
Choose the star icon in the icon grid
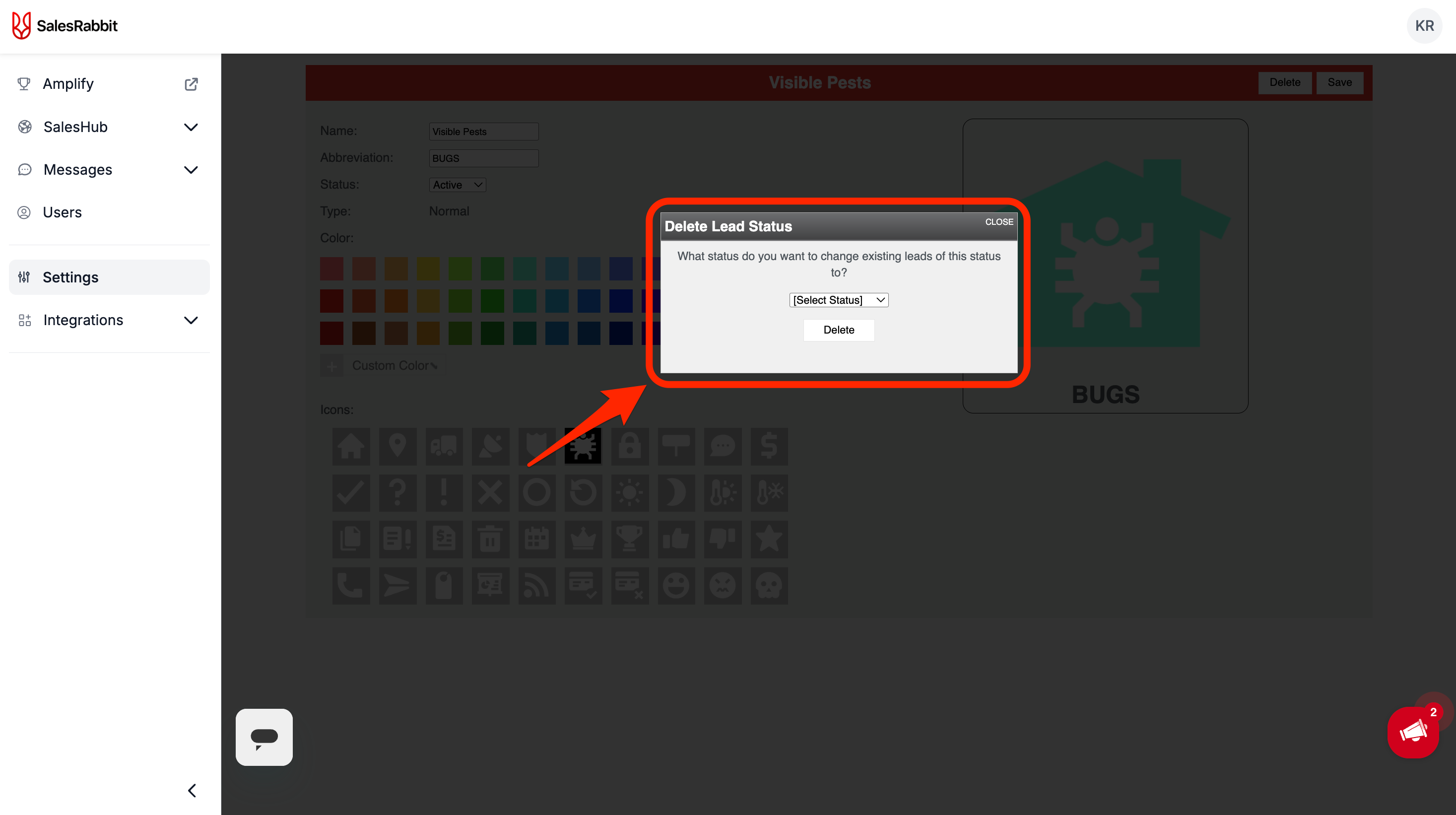point(769,539)
